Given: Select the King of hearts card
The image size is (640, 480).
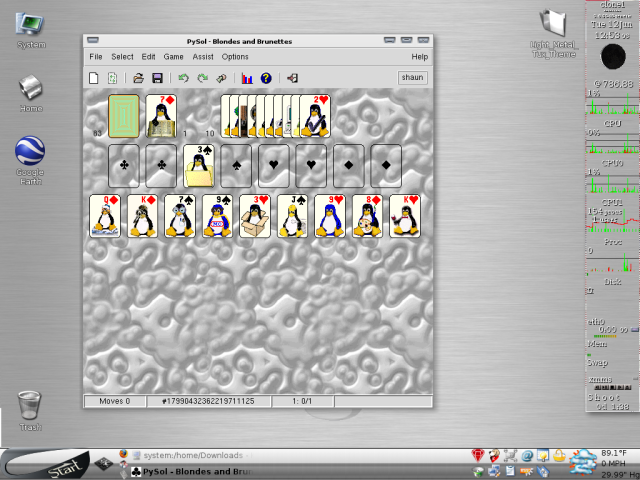Looking at the screenshot, I should 405,216.
